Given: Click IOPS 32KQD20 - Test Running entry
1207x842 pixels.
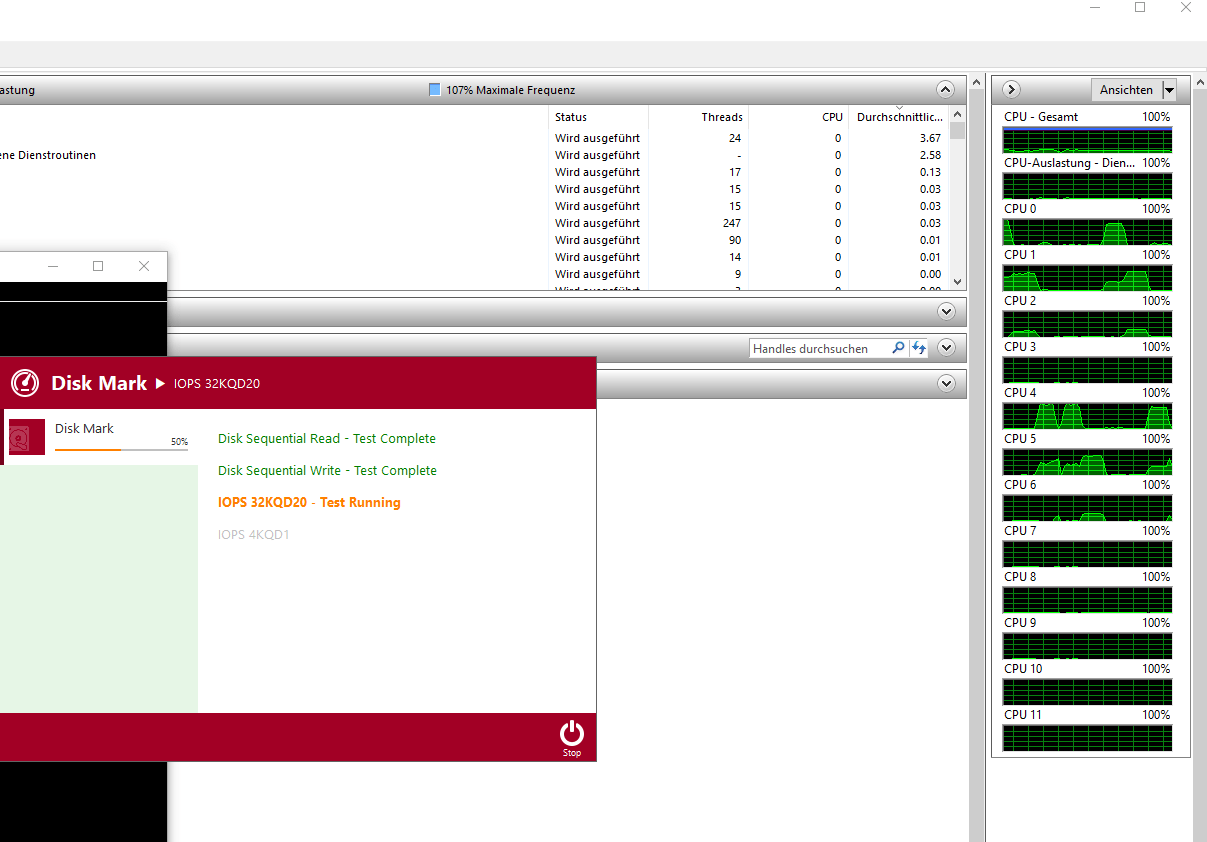Looking at the screenshot, I should tap(309, 503).
